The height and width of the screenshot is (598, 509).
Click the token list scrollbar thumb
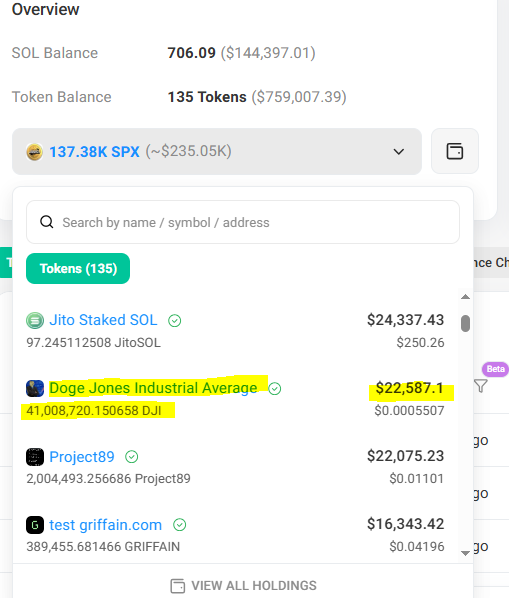pyautogui.click(x=465, y=323)
